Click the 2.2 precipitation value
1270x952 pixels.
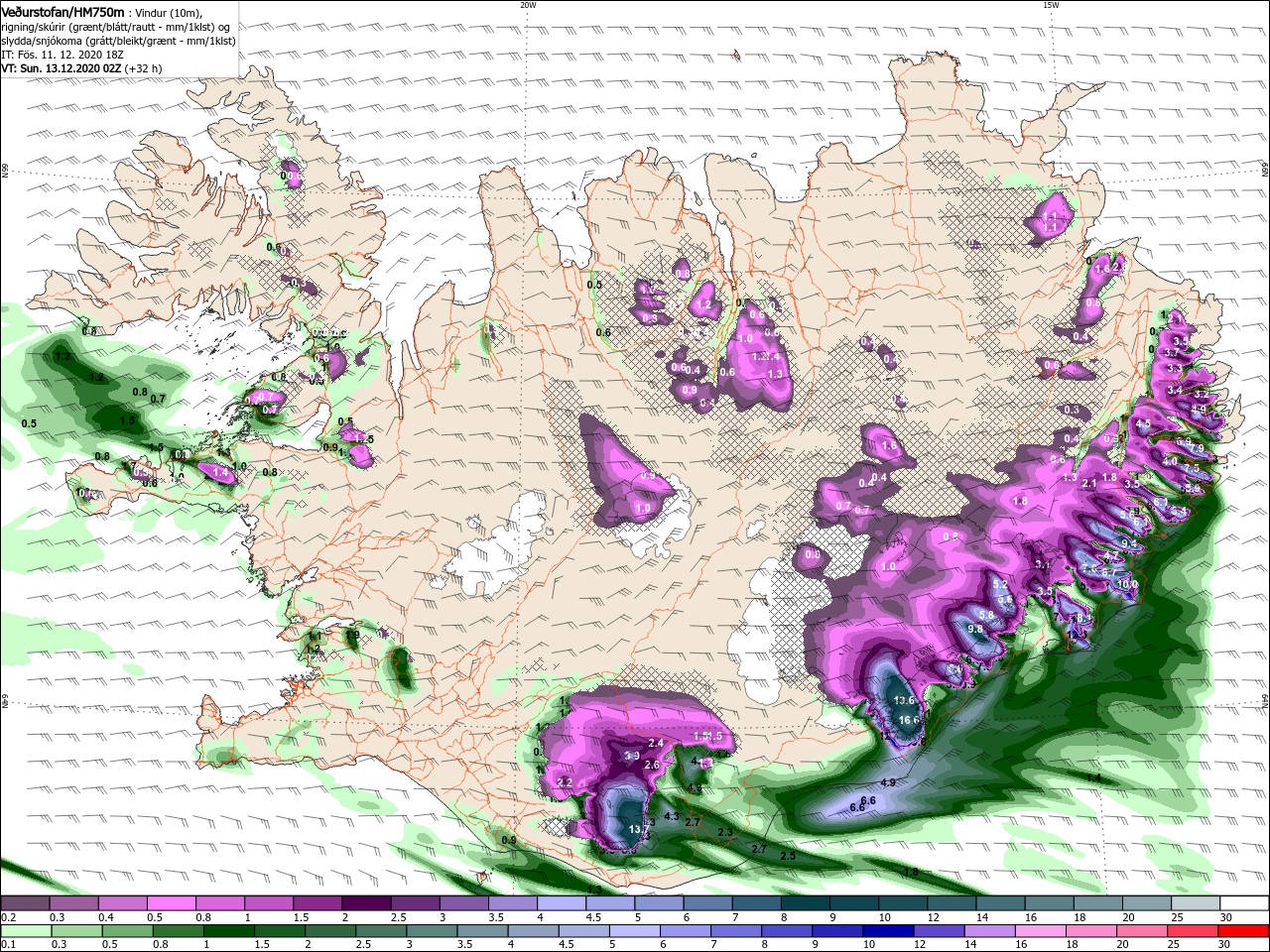[565, 782]
